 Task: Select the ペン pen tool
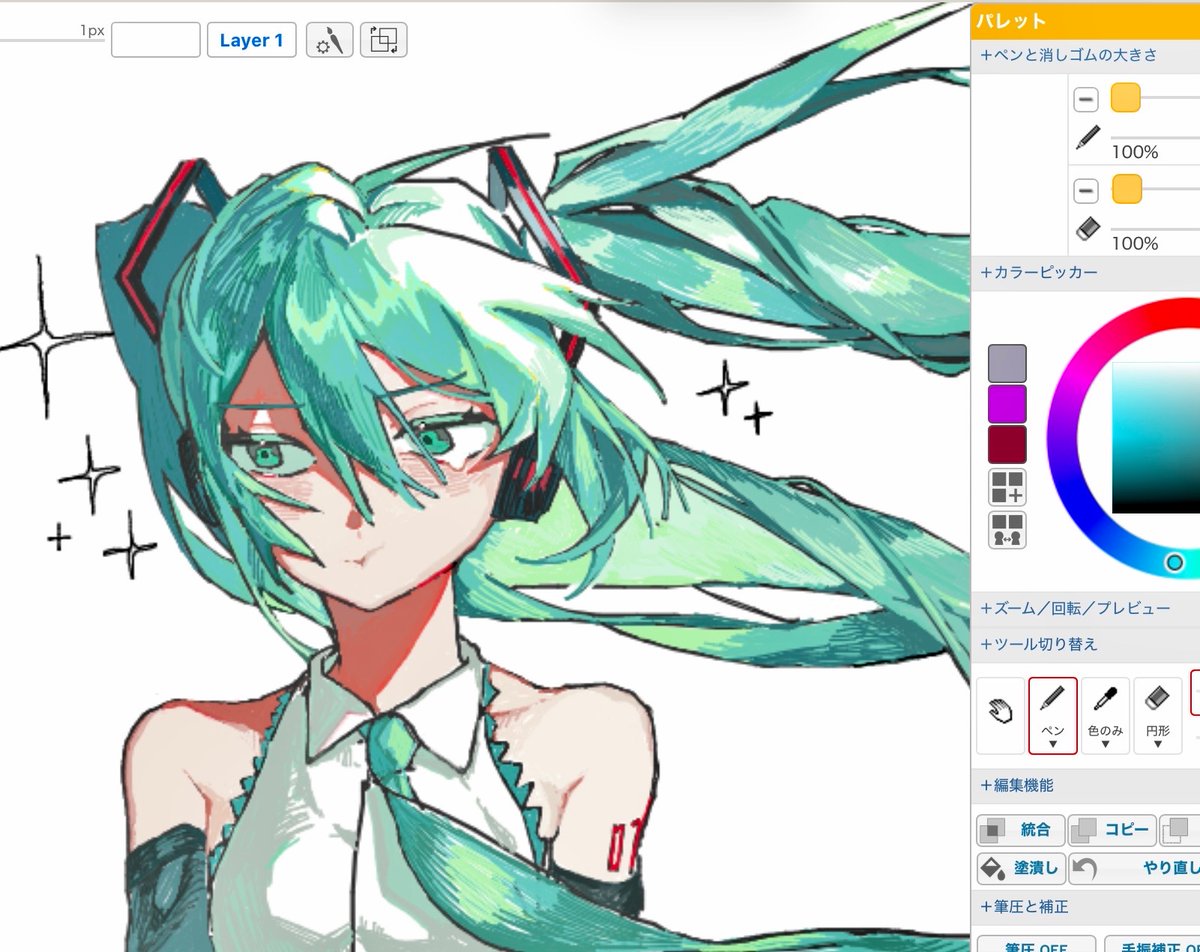tap(1053, 715)
